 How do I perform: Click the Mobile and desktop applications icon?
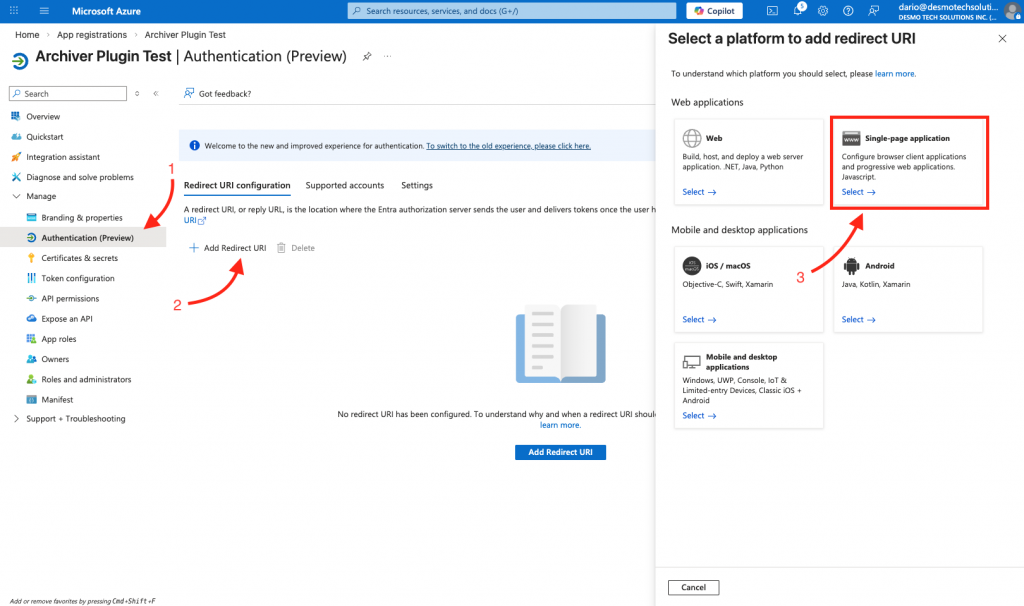pyautogui.click(x=692, y=362)
